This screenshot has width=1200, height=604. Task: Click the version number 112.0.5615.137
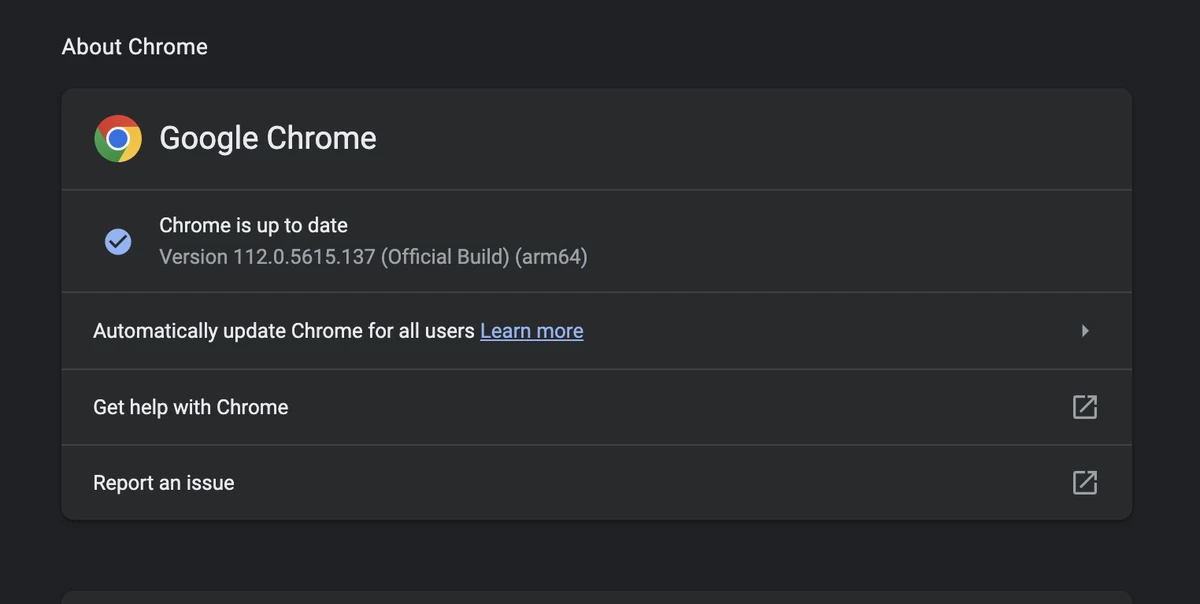point(304,257)
